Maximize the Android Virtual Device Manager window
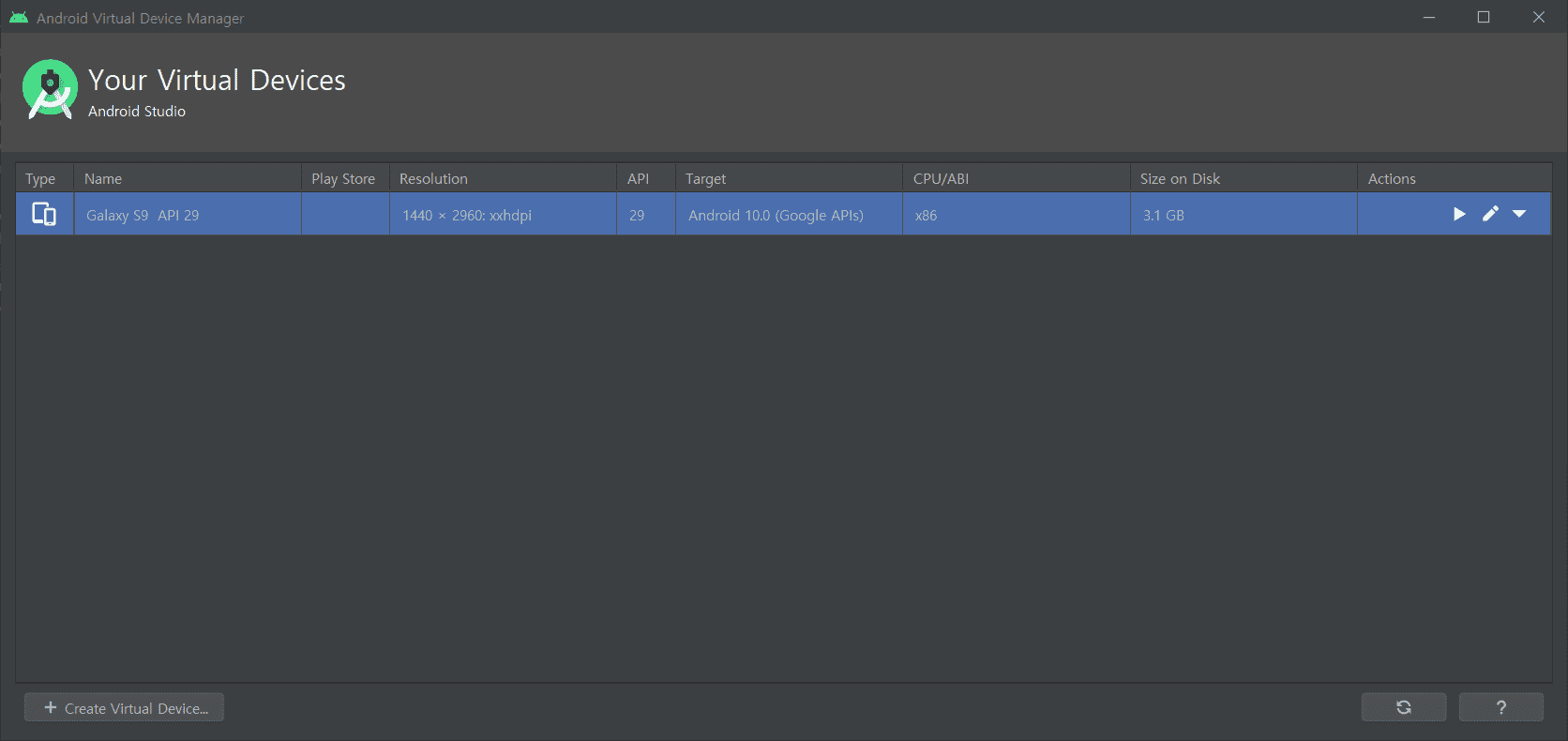The image size is (1568, 741). (1484, 17)
